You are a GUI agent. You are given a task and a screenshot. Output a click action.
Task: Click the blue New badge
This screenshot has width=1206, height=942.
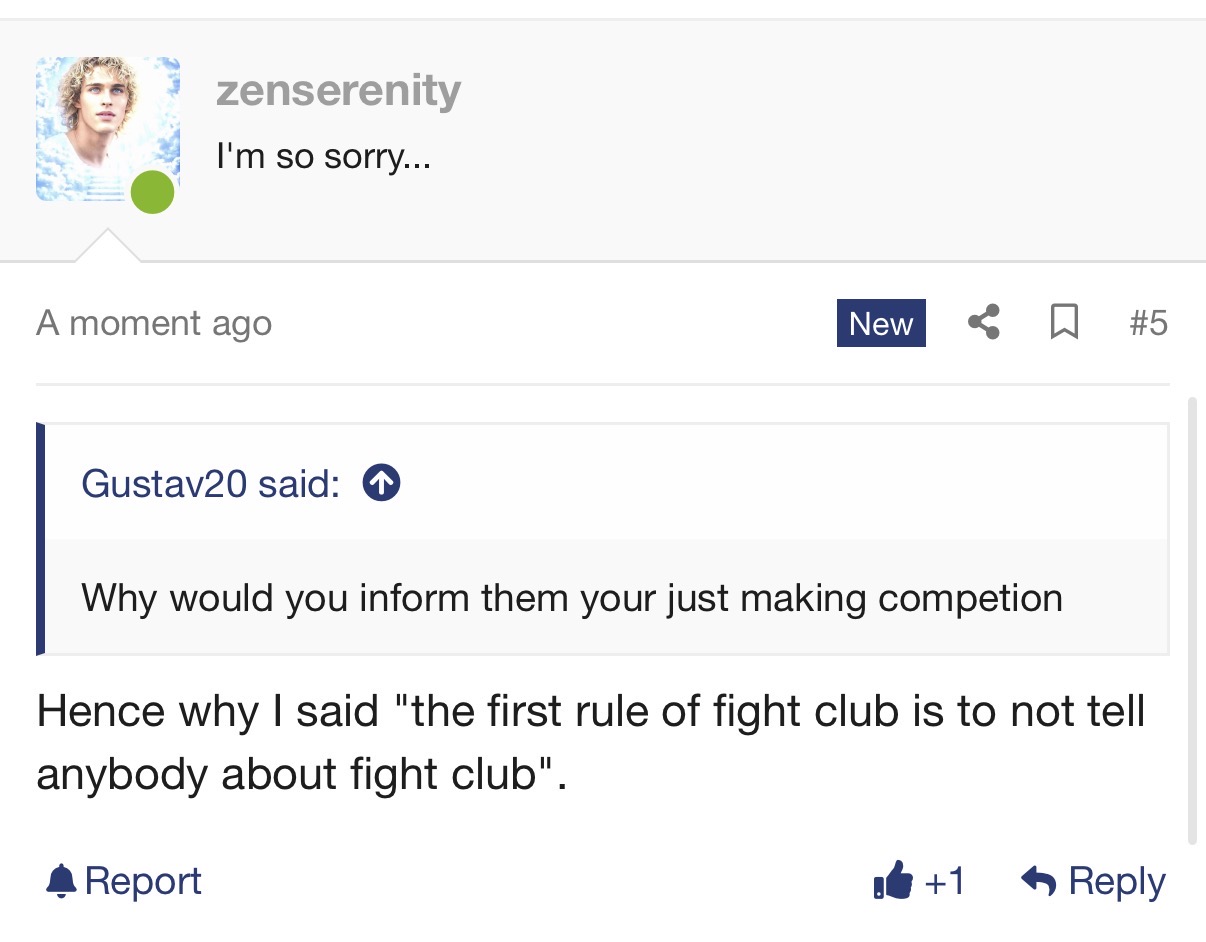pyautogui.click(x=881, y=323)
